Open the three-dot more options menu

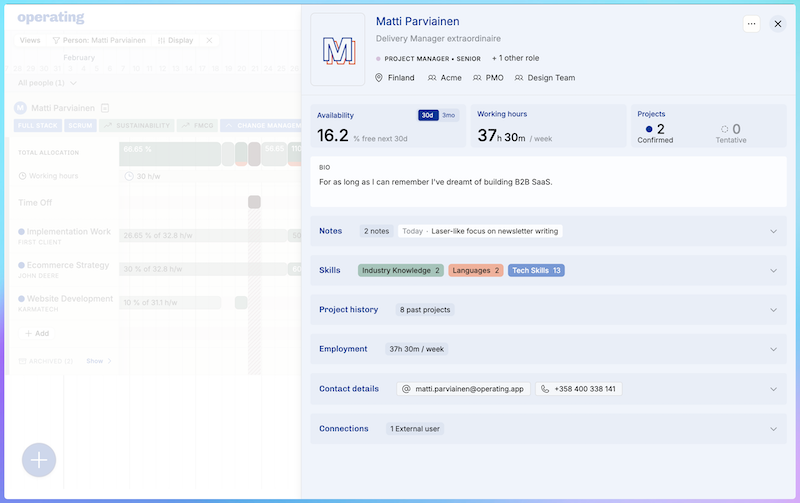pos(751,24)
